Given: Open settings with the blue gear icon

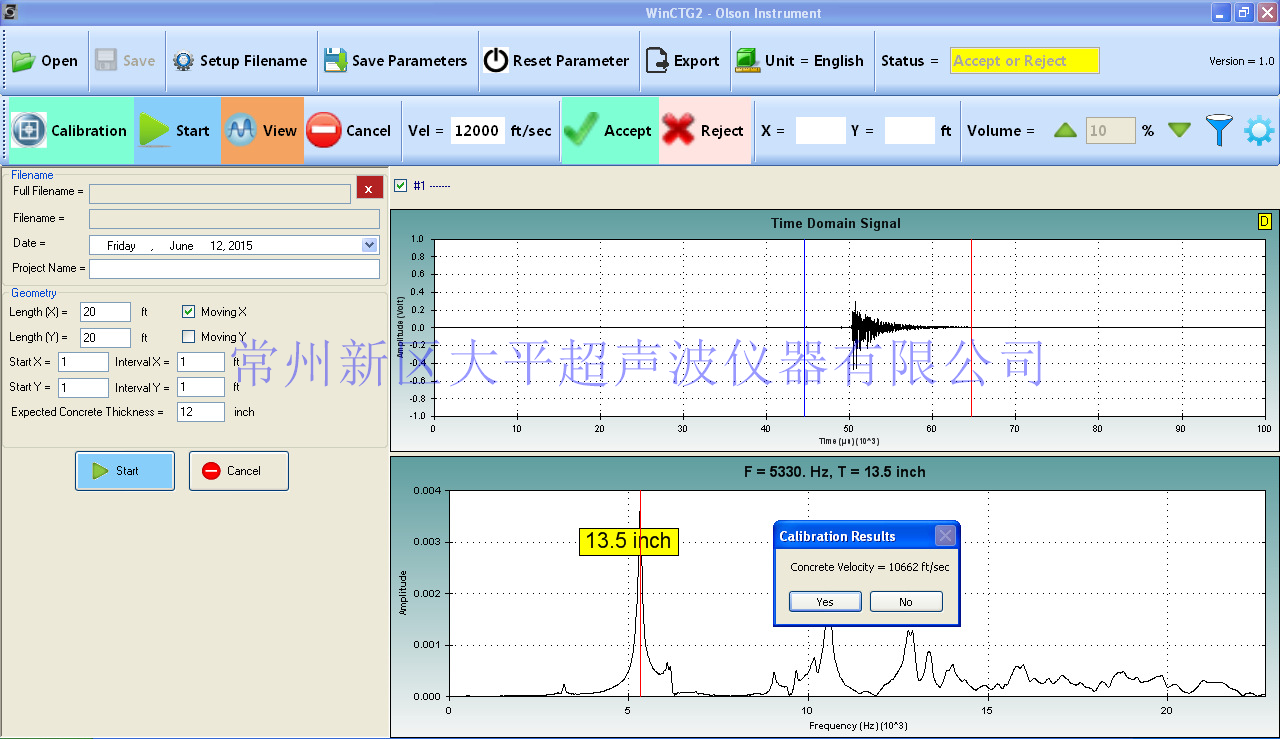Looking at the screenshot, I should (1258, 130).
